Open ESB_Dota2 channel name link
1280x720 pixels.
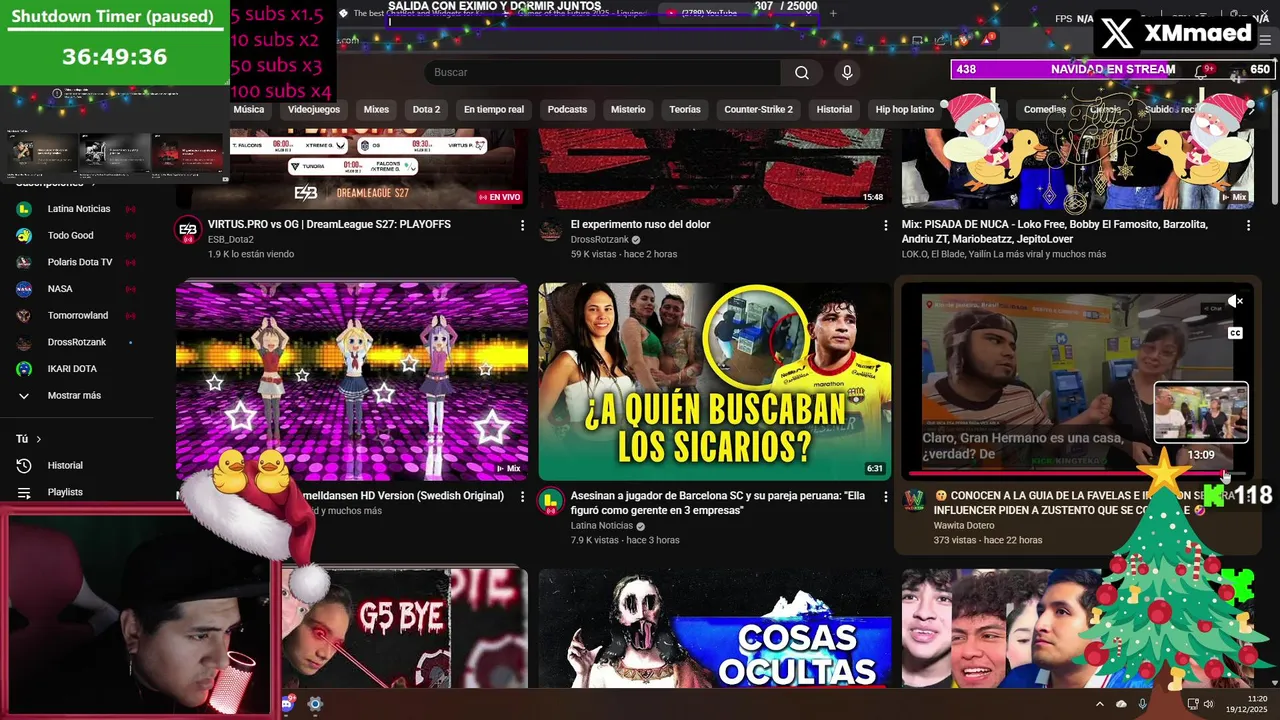pyautogui.click(x=230, y=240)
